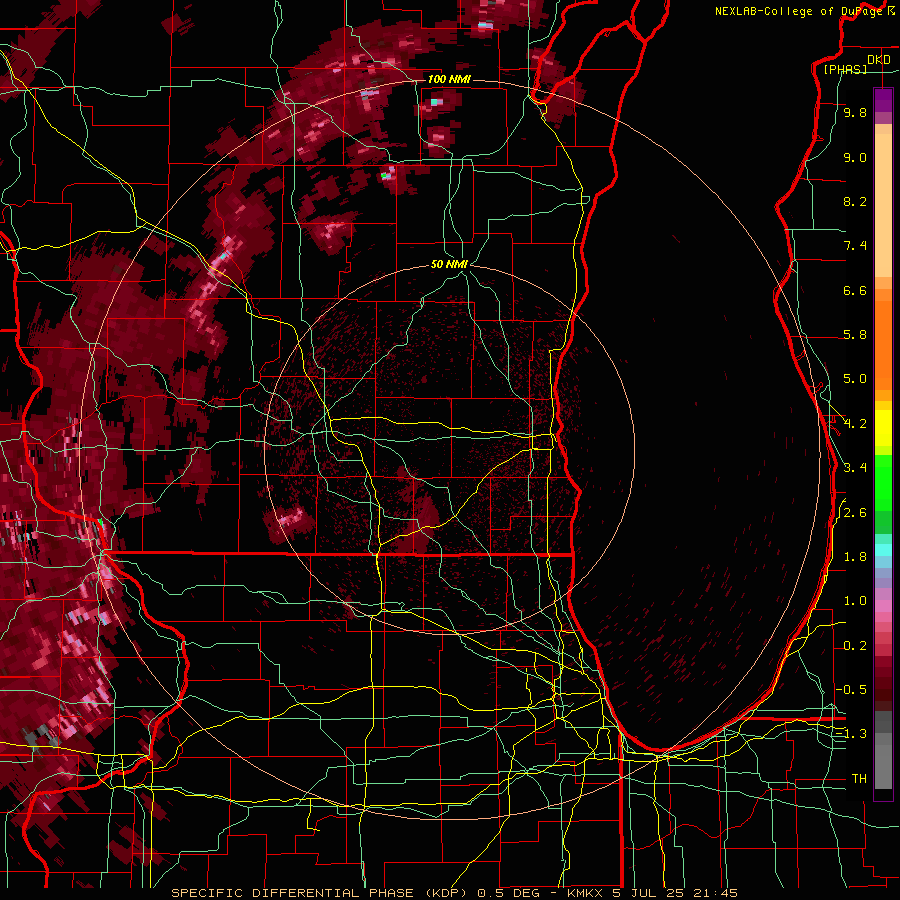Click the 4.2 scale value

(855, 424)
